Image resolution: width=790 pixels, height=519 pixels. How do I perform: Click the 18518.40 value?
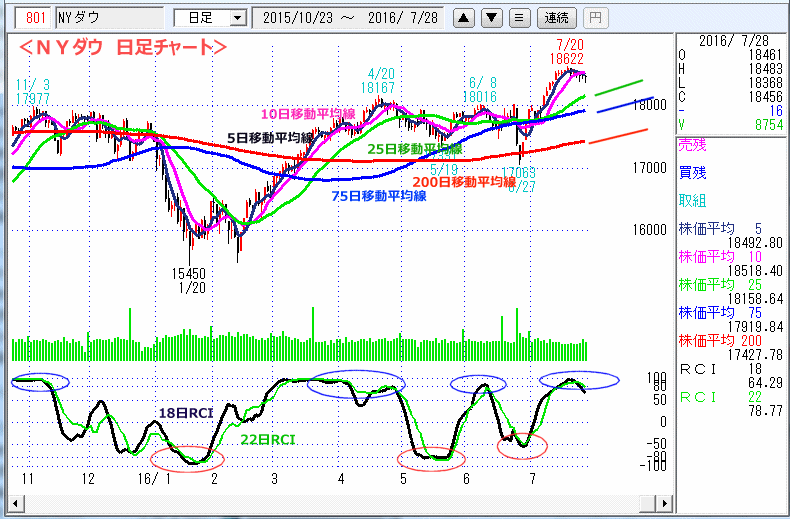[754, 271]
